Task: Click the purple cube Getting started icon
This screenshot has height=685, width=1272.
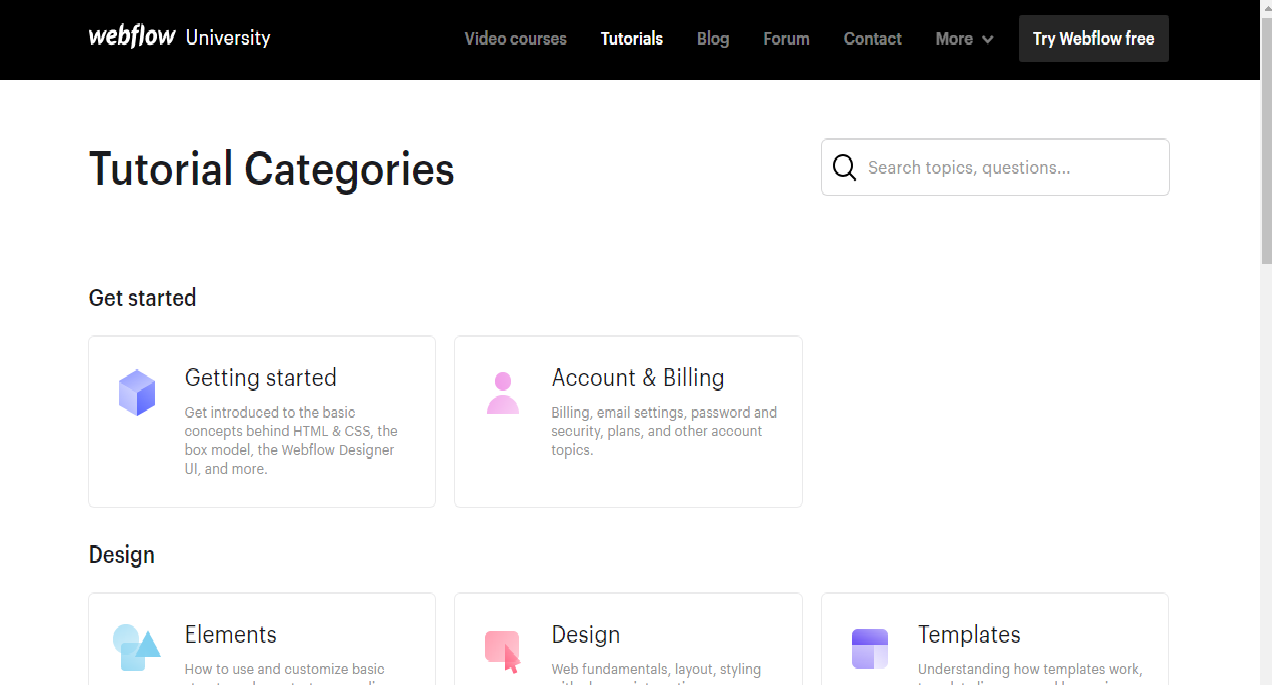Action: coord(137,392)
